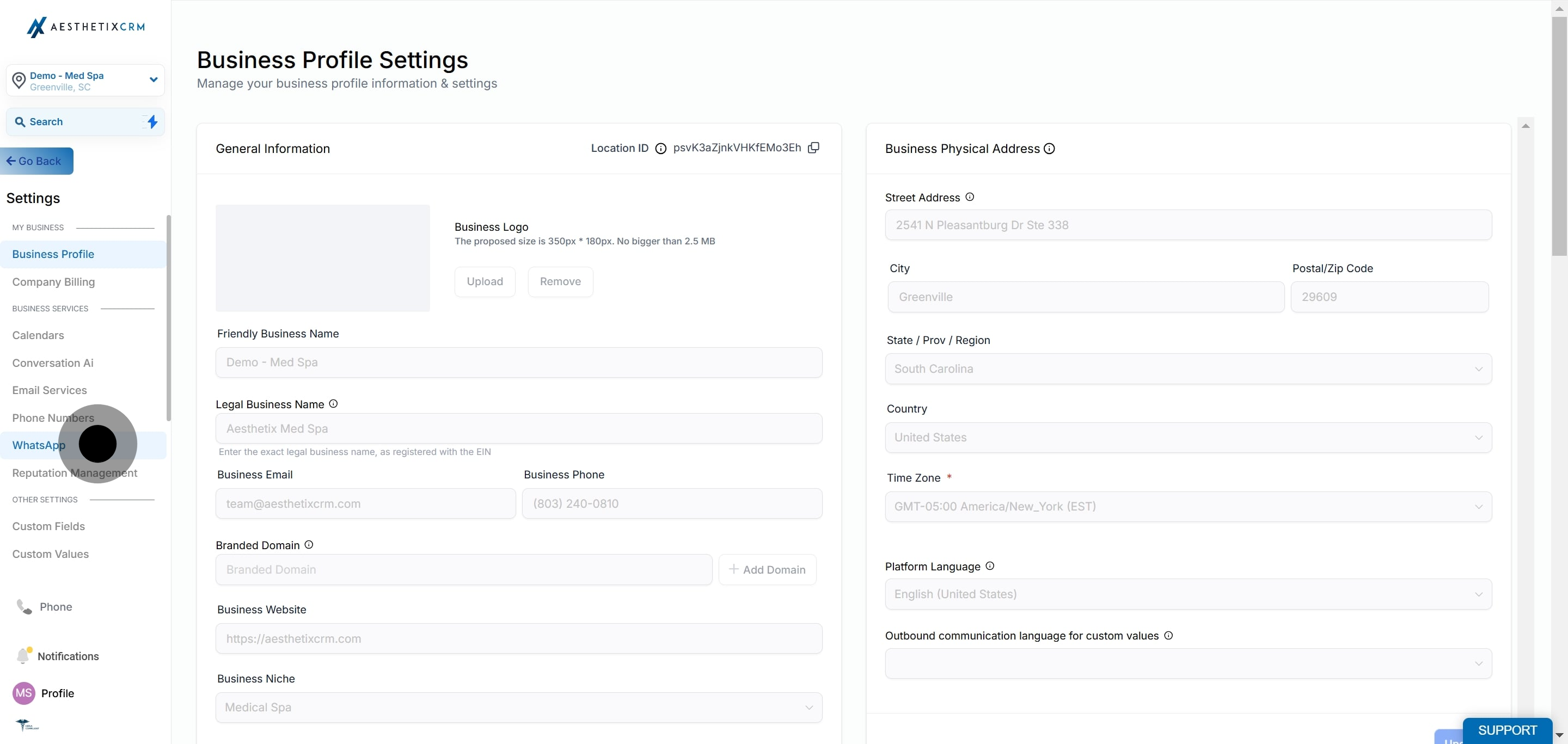The width and height of the screenshot is (1568, 744).
Task: Click the Phone link in sidebar
Action: [x=56, y=607]
